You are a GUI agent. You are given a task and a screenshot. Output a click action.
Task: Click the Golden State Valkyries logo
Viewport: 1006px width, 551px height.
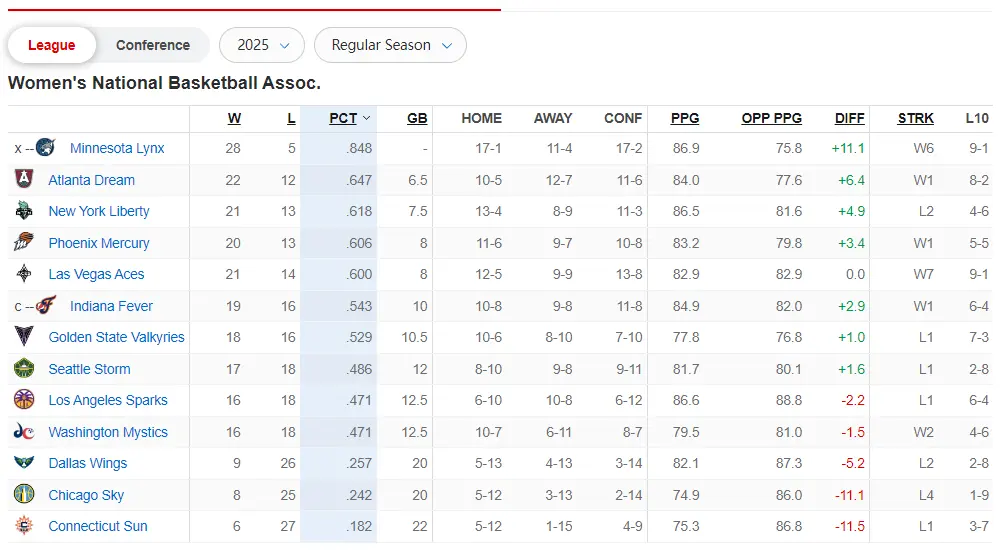tap(24, 337)
